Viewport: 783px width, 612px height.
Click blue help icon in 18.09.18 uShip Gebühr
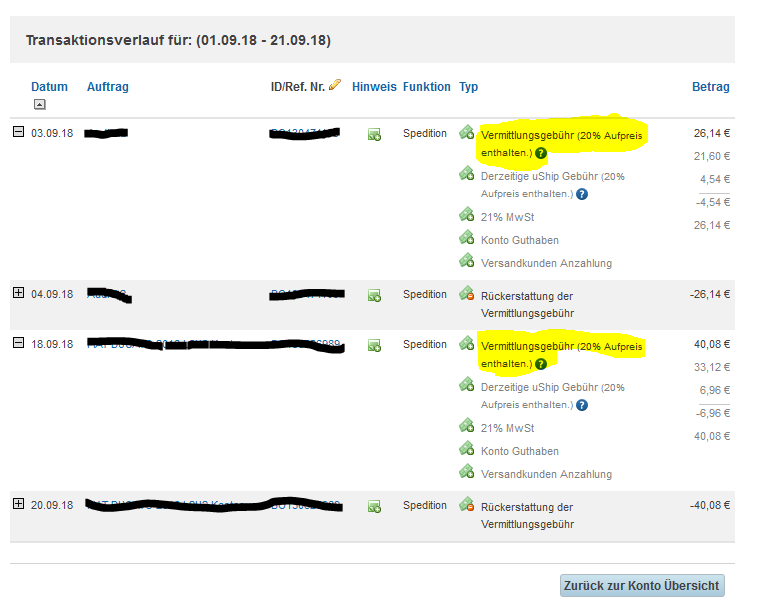coord(581,405)
